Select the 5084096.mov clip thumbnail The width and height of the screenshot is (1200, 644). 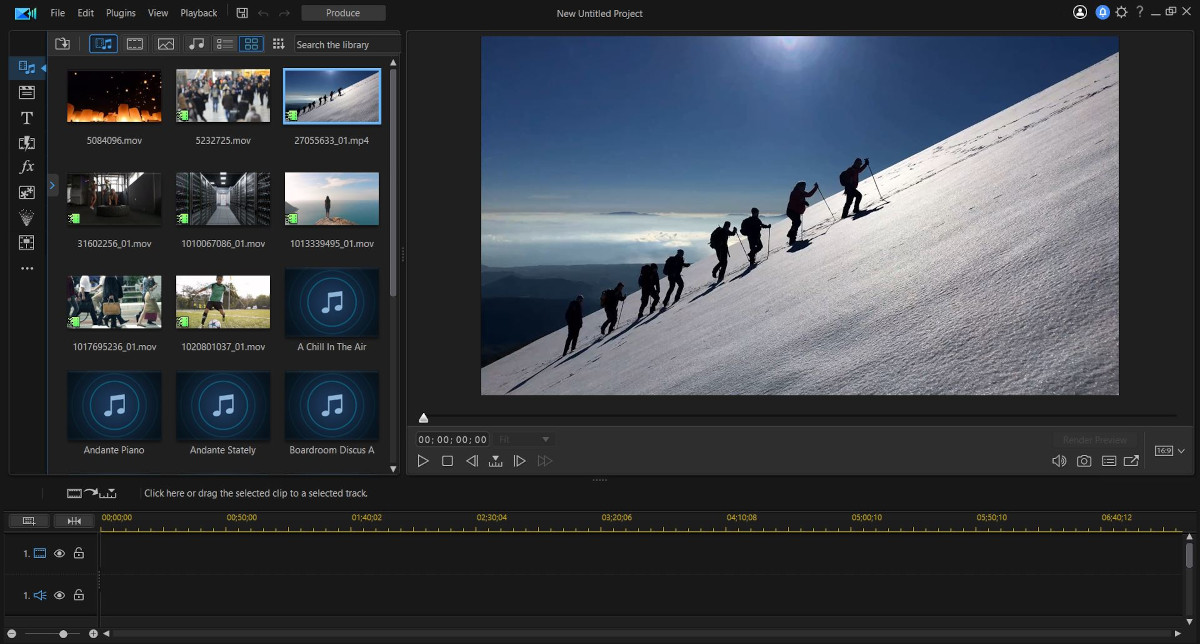pyautogui.click(x=113, y=95)
